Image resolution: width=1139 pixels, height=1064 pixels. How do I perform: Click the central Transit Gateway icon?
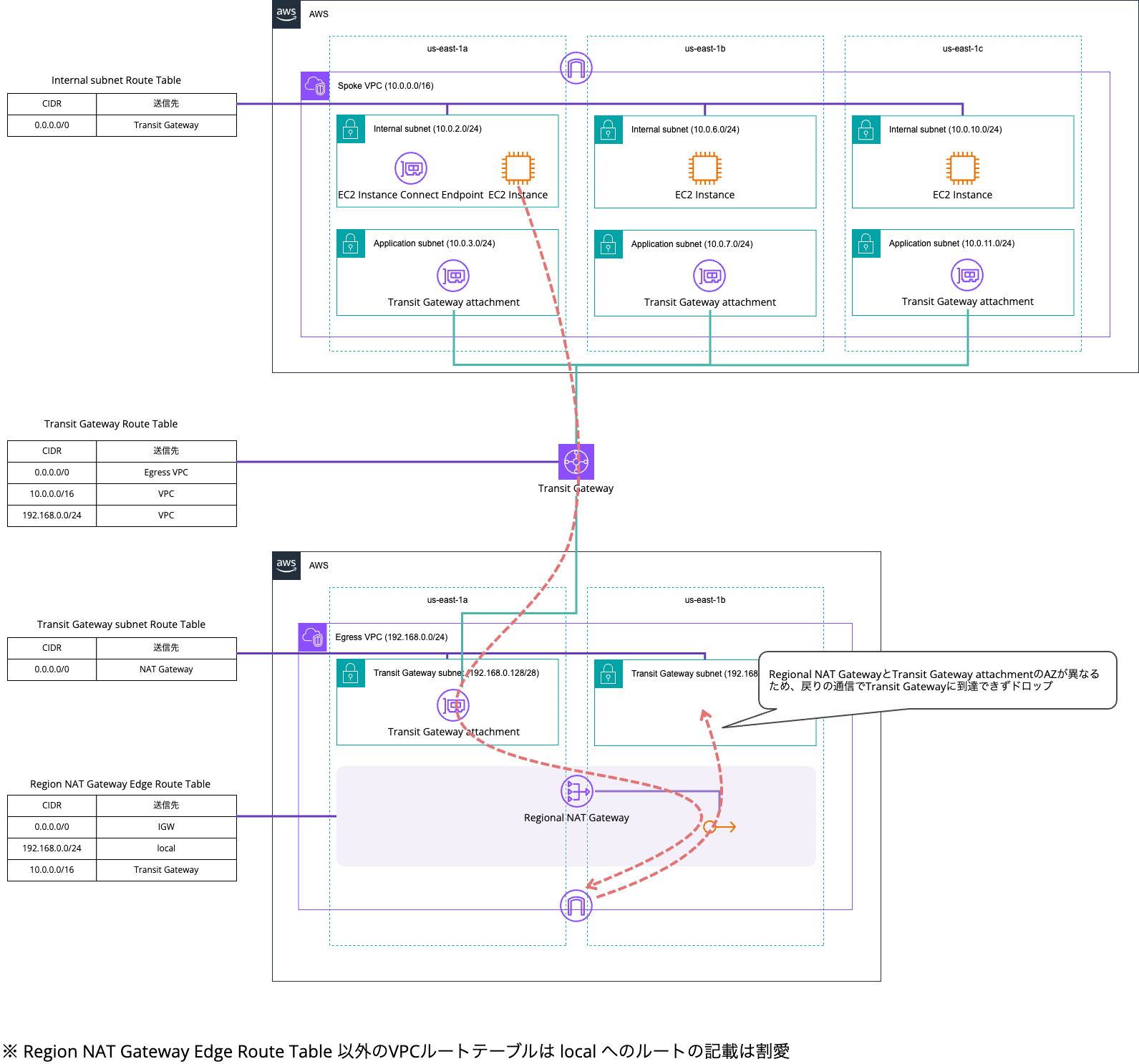(x=576, y=462)
